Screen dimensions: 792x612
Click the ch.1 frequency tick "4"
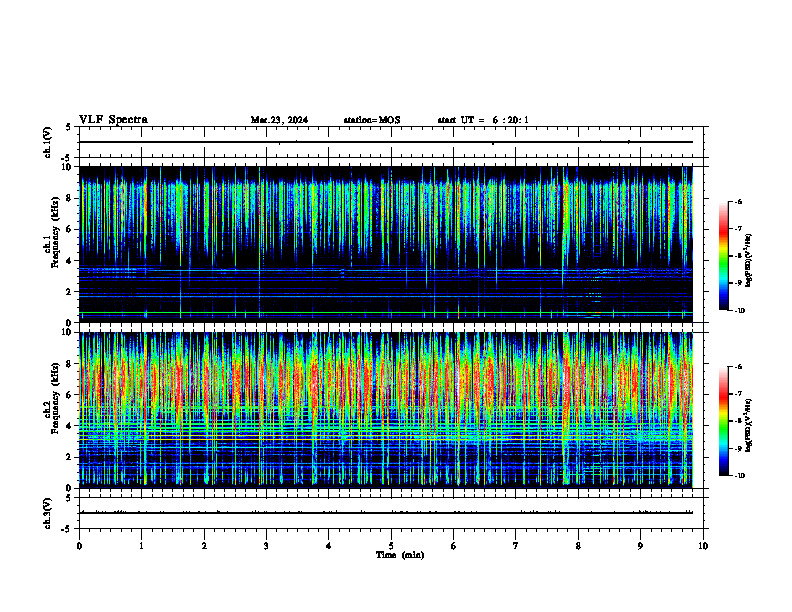coord(70,261)
